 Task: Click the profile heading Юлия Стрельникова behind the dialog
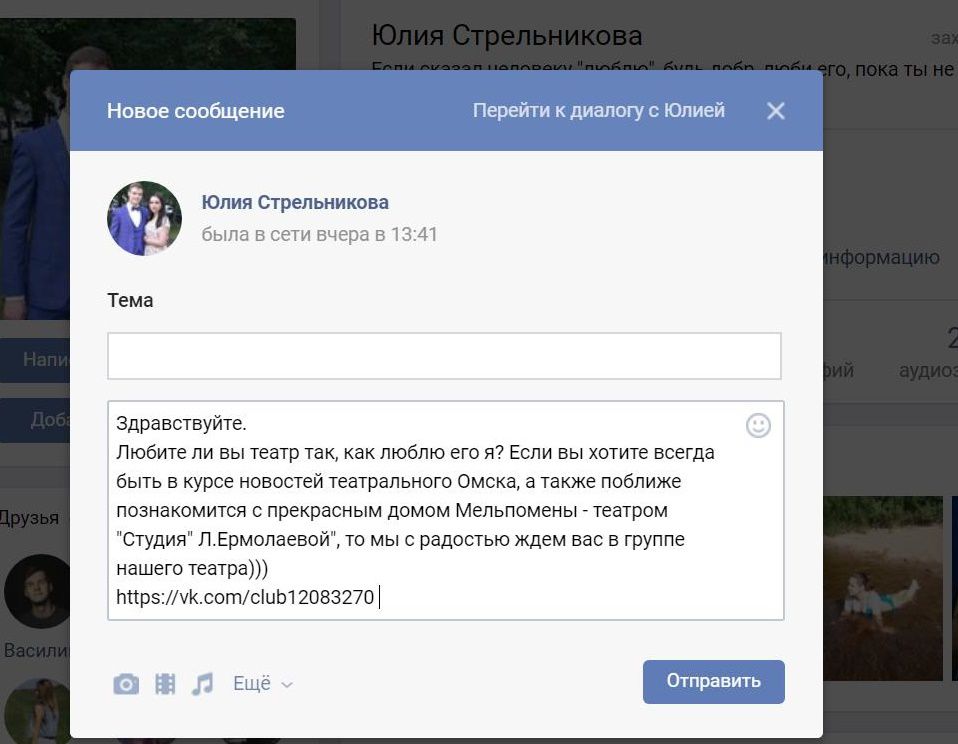point(507,35)
